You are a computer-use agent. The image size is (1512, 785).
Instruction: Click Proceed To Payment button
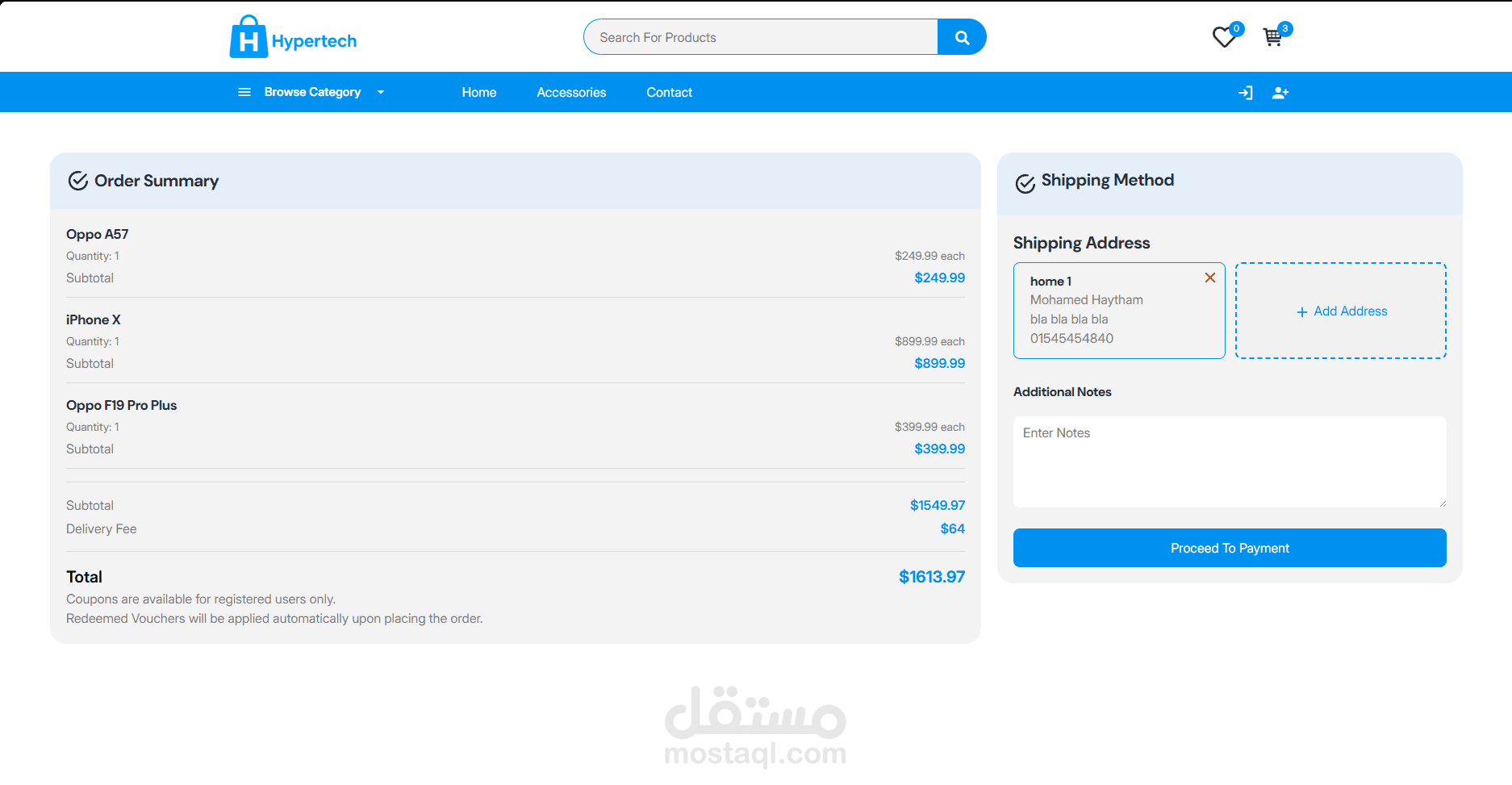[1230, 548]
